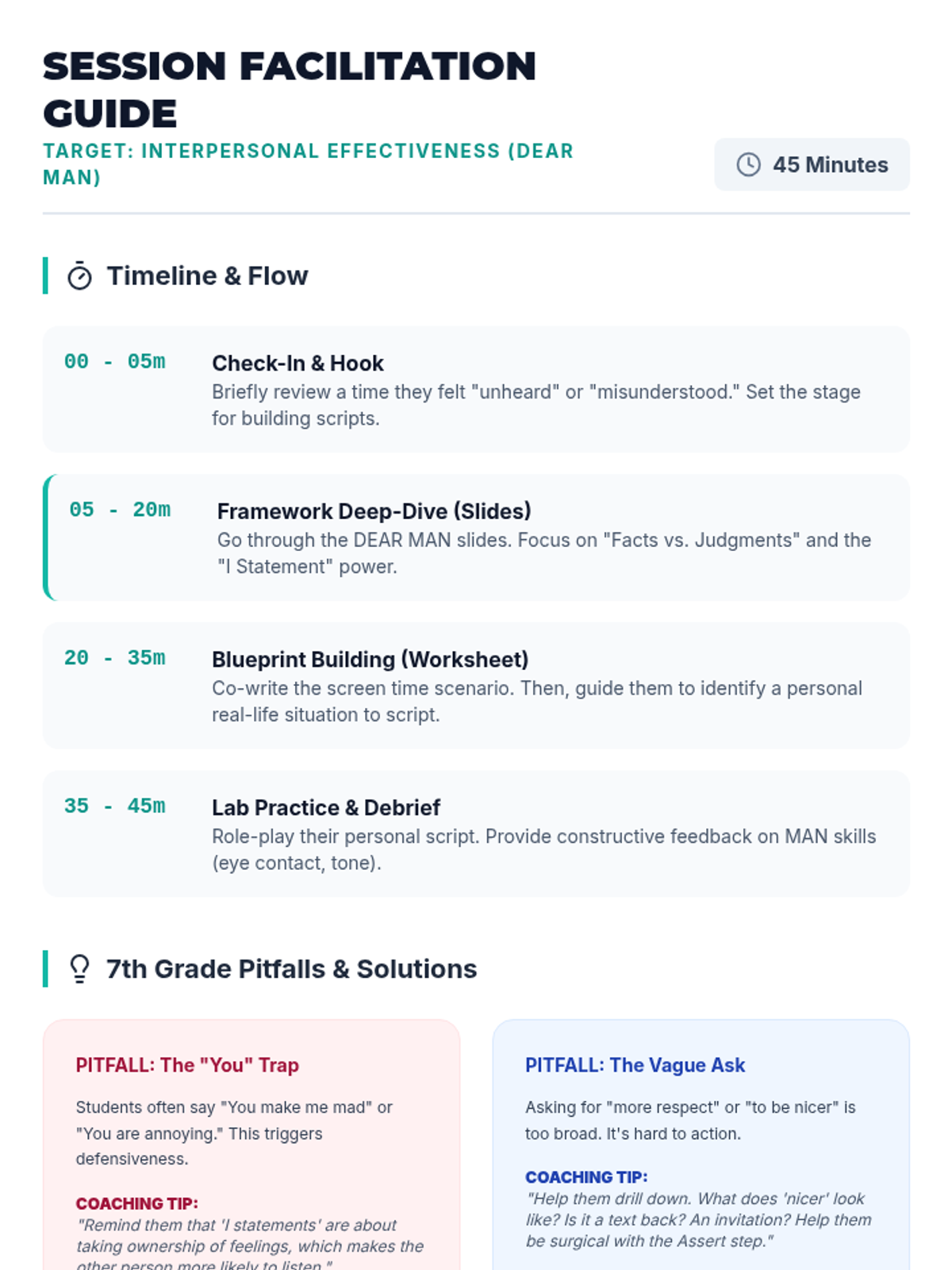Click the lightbulb icon beside 7th Grade Pitfalls
Screen dimensions: 952x1270
click(79, 968)
